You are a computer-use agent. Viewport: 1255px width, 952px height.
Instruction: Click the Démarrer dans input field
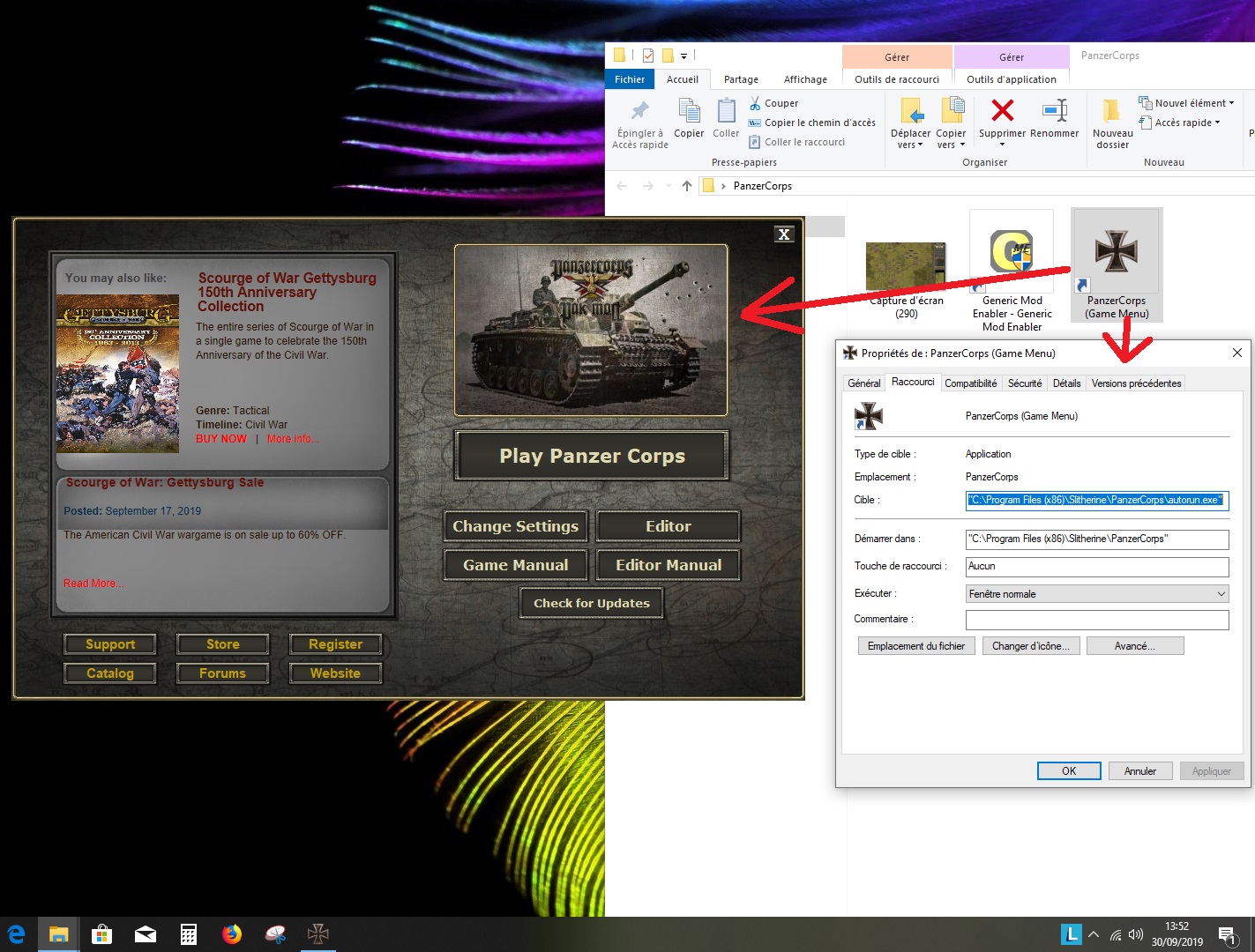coord(1097,539)
